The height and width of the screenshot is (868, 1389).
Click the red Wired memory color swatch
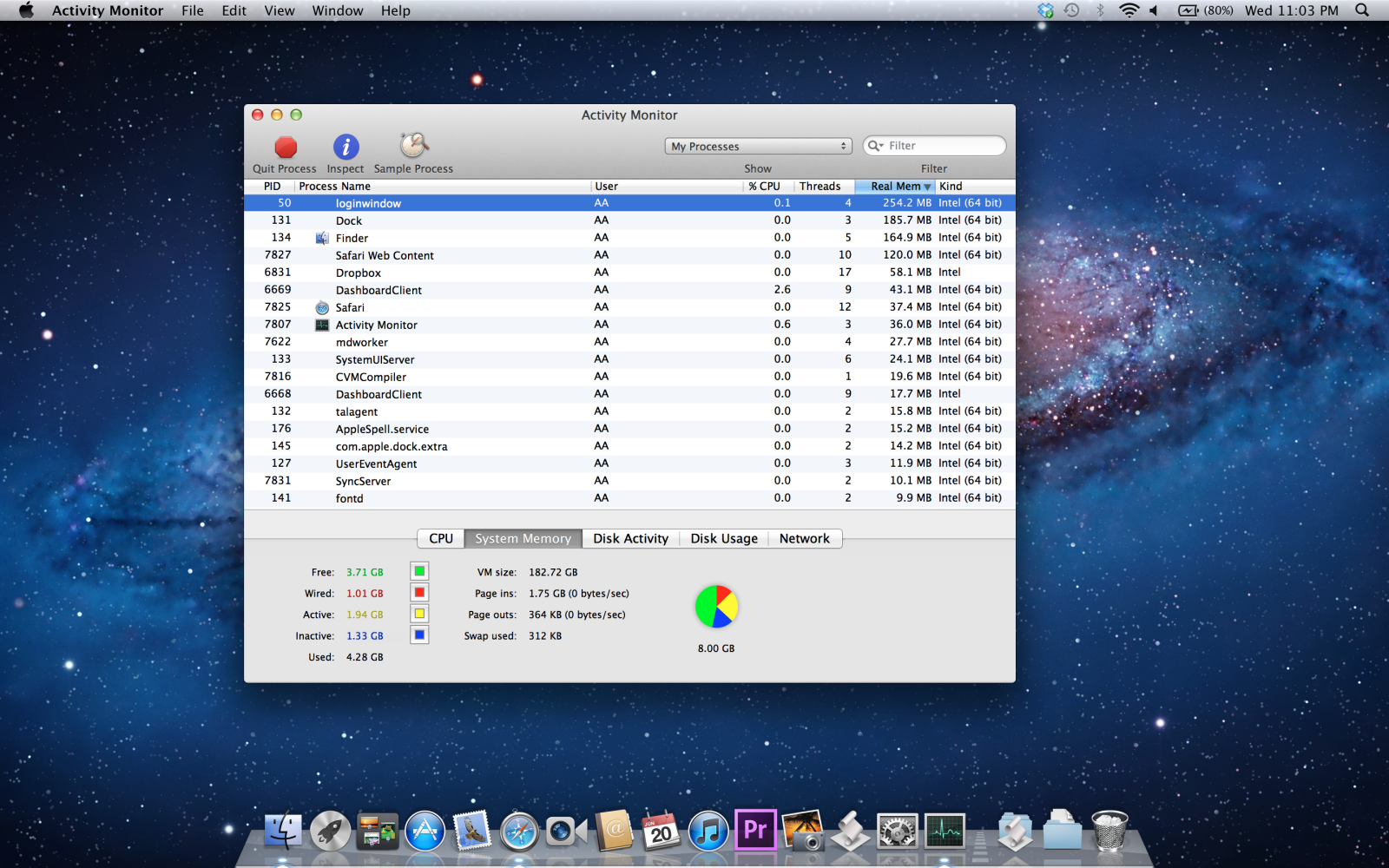click(x=419, y=593)
